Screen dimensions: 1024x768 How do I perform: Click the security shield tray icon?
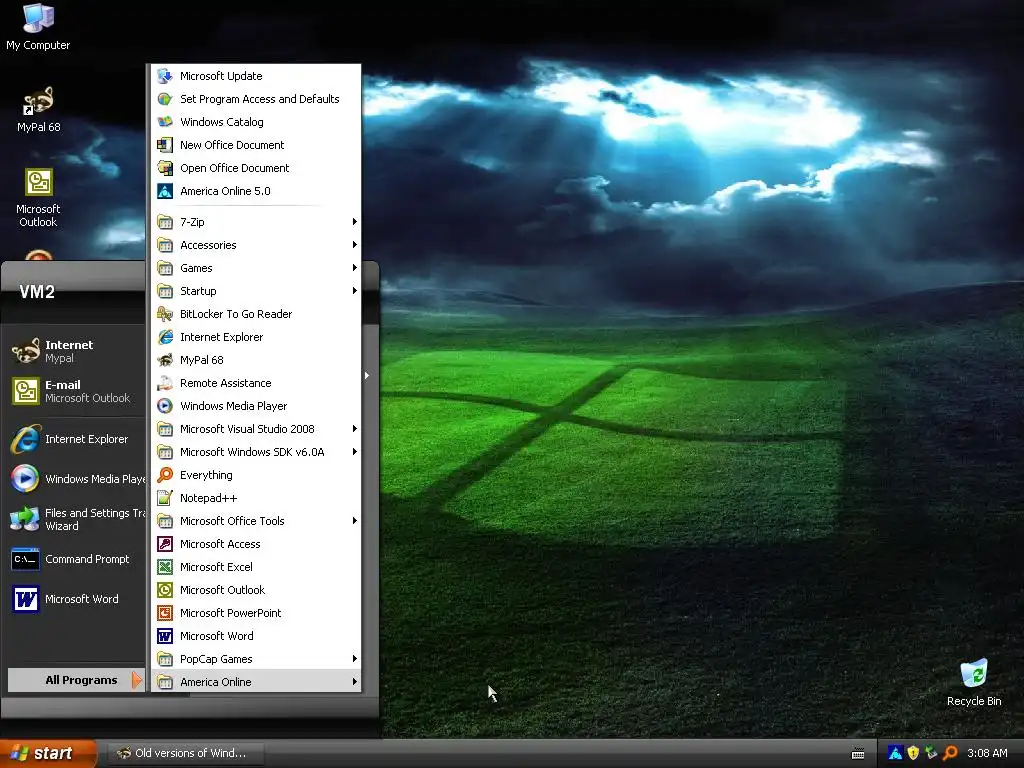(x=913, y=753)
